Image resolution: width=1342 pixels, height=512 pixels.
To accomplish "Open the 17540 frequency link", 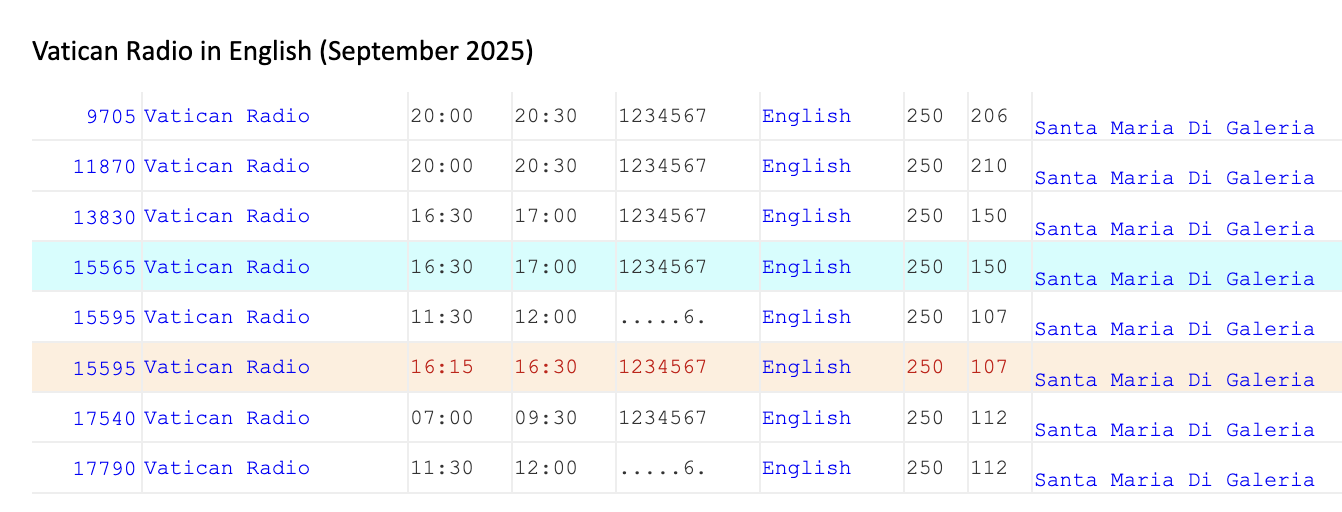I will click(x=104, y=418).
